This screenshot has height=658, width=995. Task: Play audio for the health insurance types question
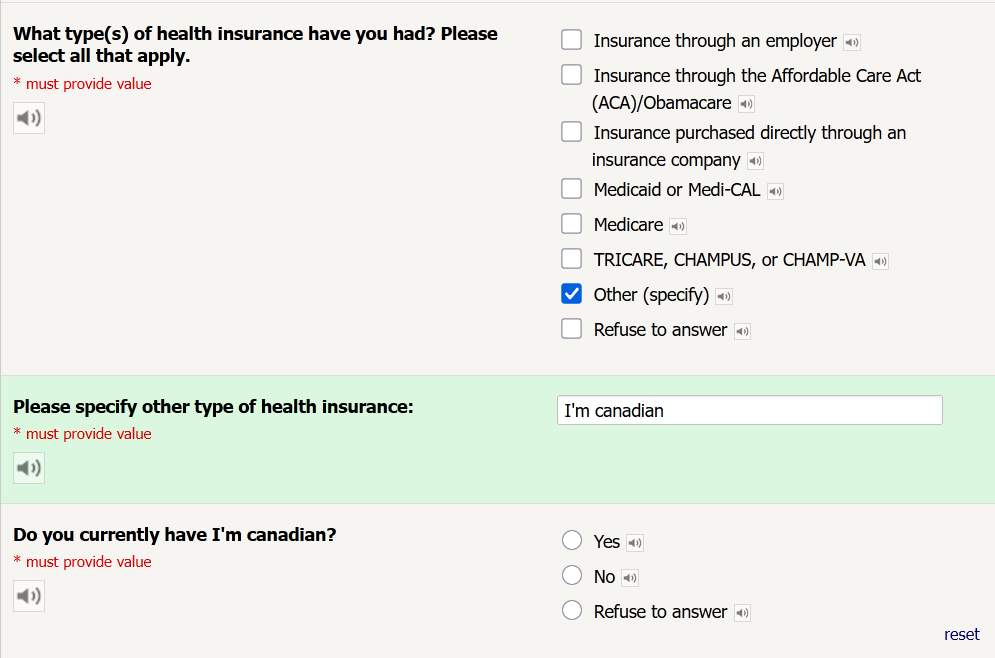click(x=29, y=118)
